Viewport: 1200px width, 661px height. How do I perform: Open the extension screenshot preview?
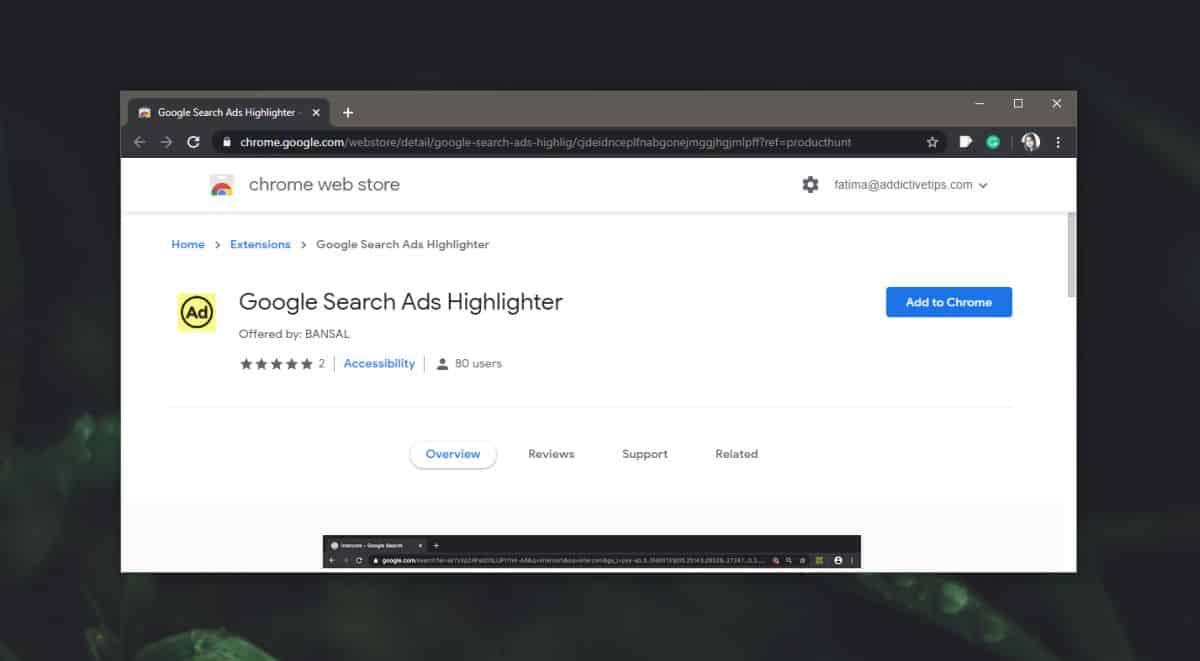(x=592, y=552)
